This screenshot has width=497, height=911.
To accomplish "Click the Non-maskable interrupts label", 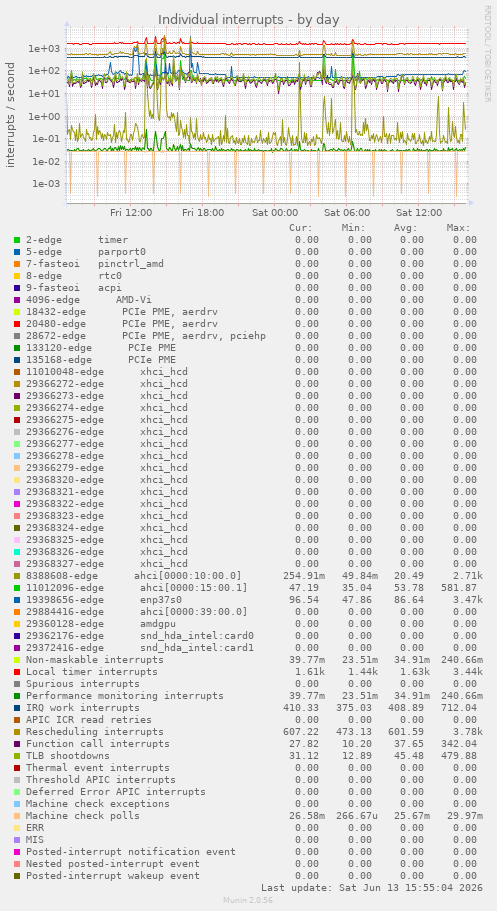I will (95, 660).
